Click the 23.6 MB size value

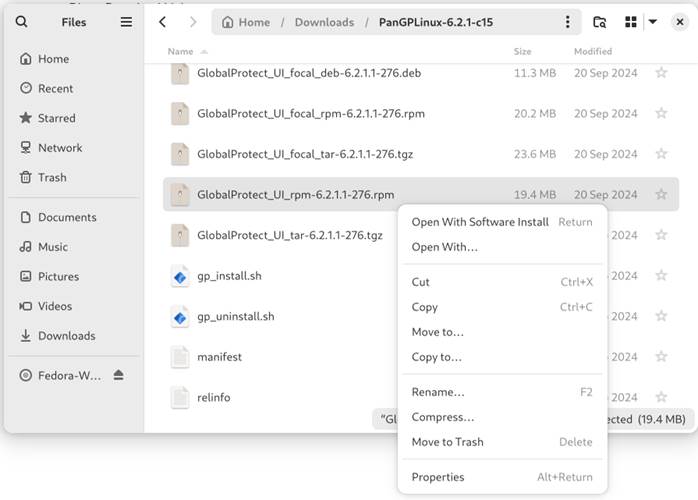tap(535, 154)
